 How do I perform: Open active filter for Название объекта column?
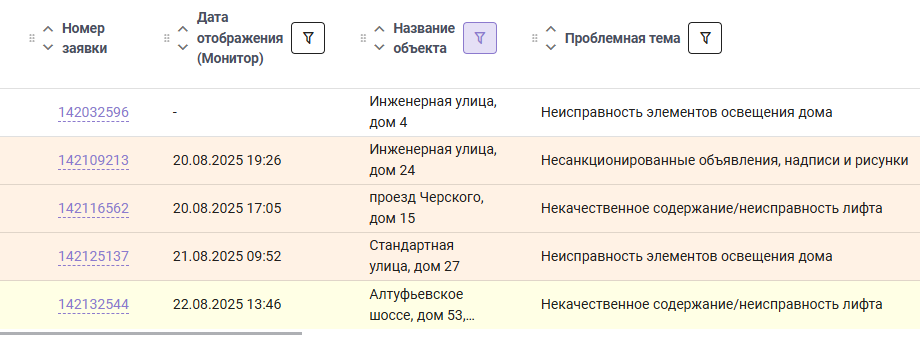point(480,38)
